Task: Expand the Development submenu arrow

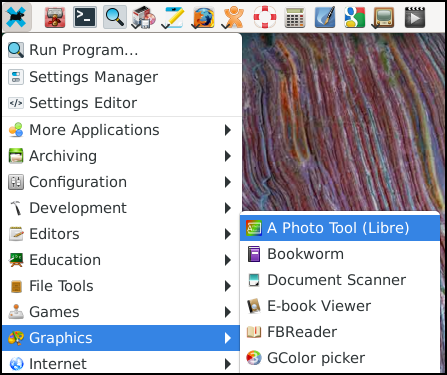Action: click(x=228, y=208)
